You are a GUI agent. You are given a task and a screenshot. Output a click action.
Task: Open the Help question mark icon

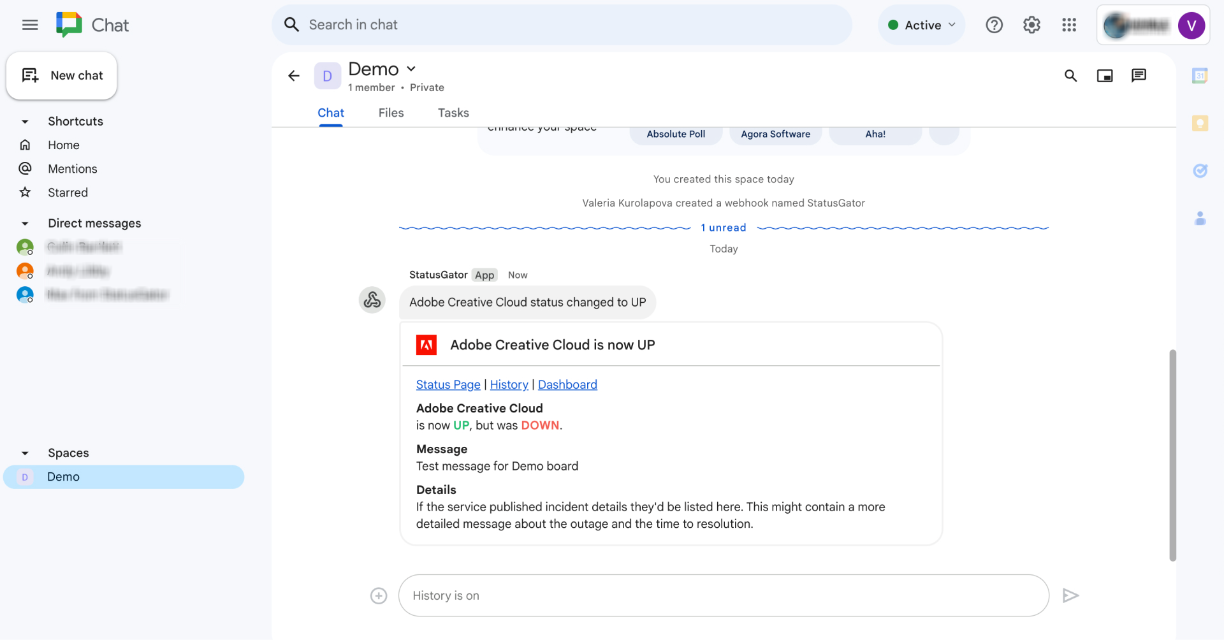click(994, 25)
